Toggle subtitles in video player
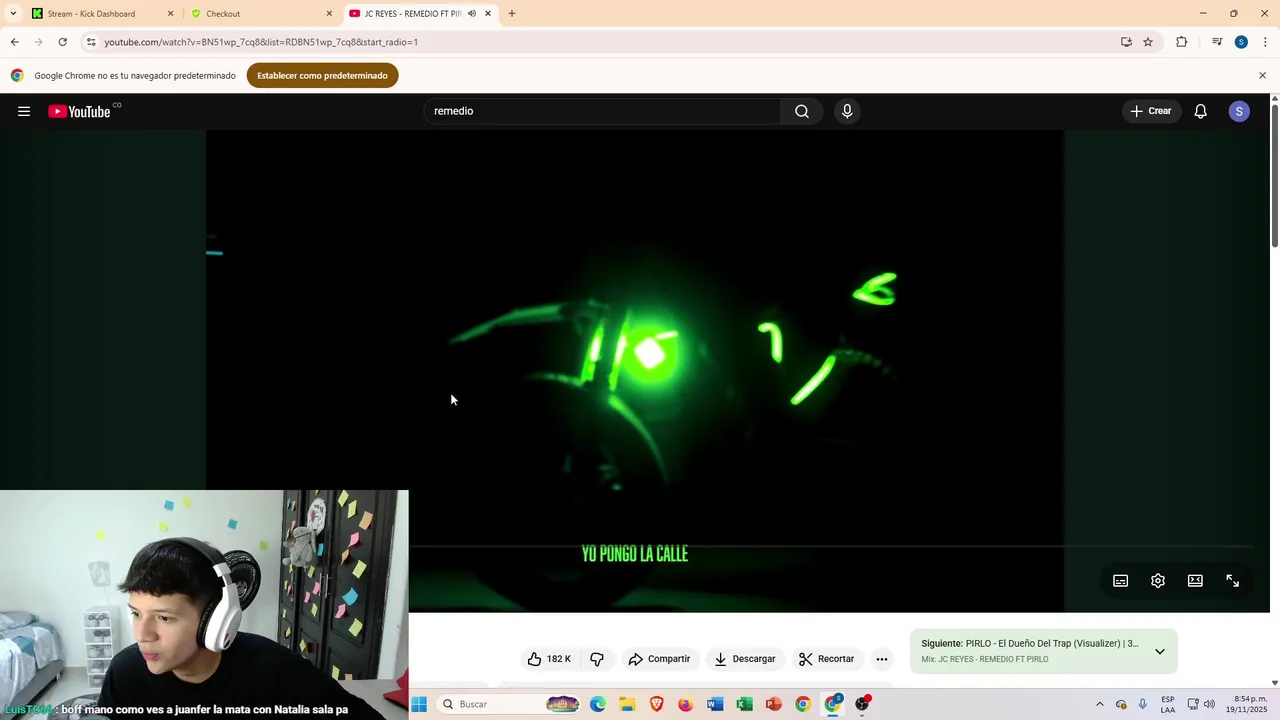The height and width of the screenshot is (720, 1280). coord(1121,581)
